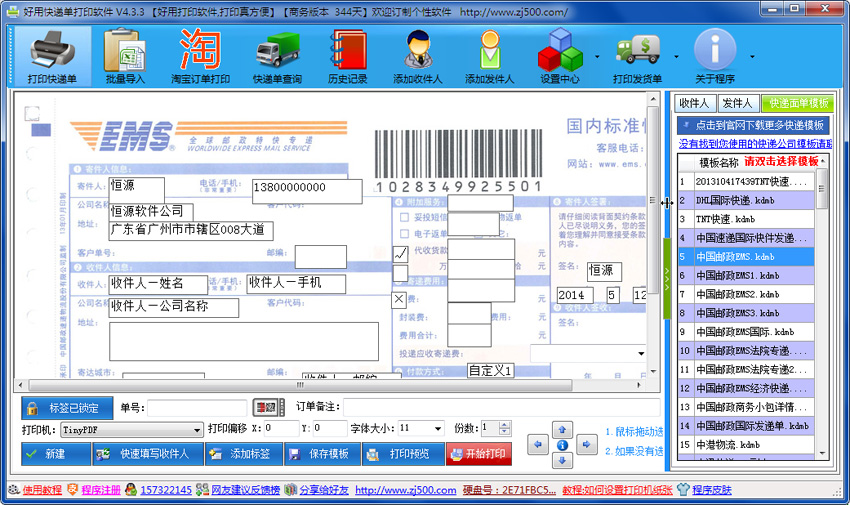Click the left arrow move button
Screen dimensions: 850x505
[x=537, y=444]
